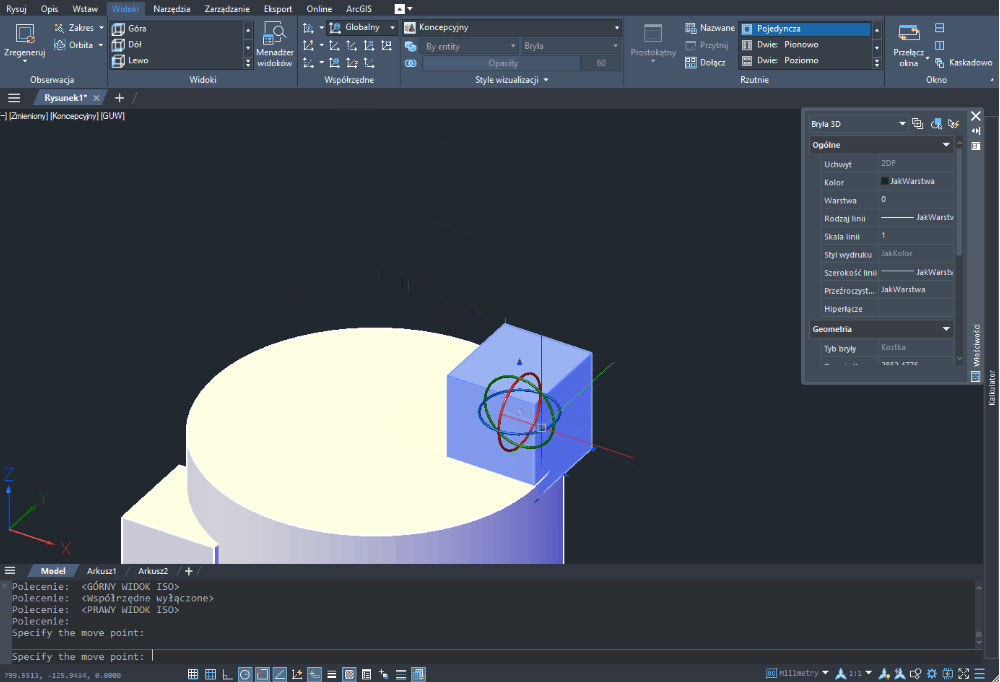1000x682 pixels.
Task: Toggle object snap in status bar
Action: (262, 674)
